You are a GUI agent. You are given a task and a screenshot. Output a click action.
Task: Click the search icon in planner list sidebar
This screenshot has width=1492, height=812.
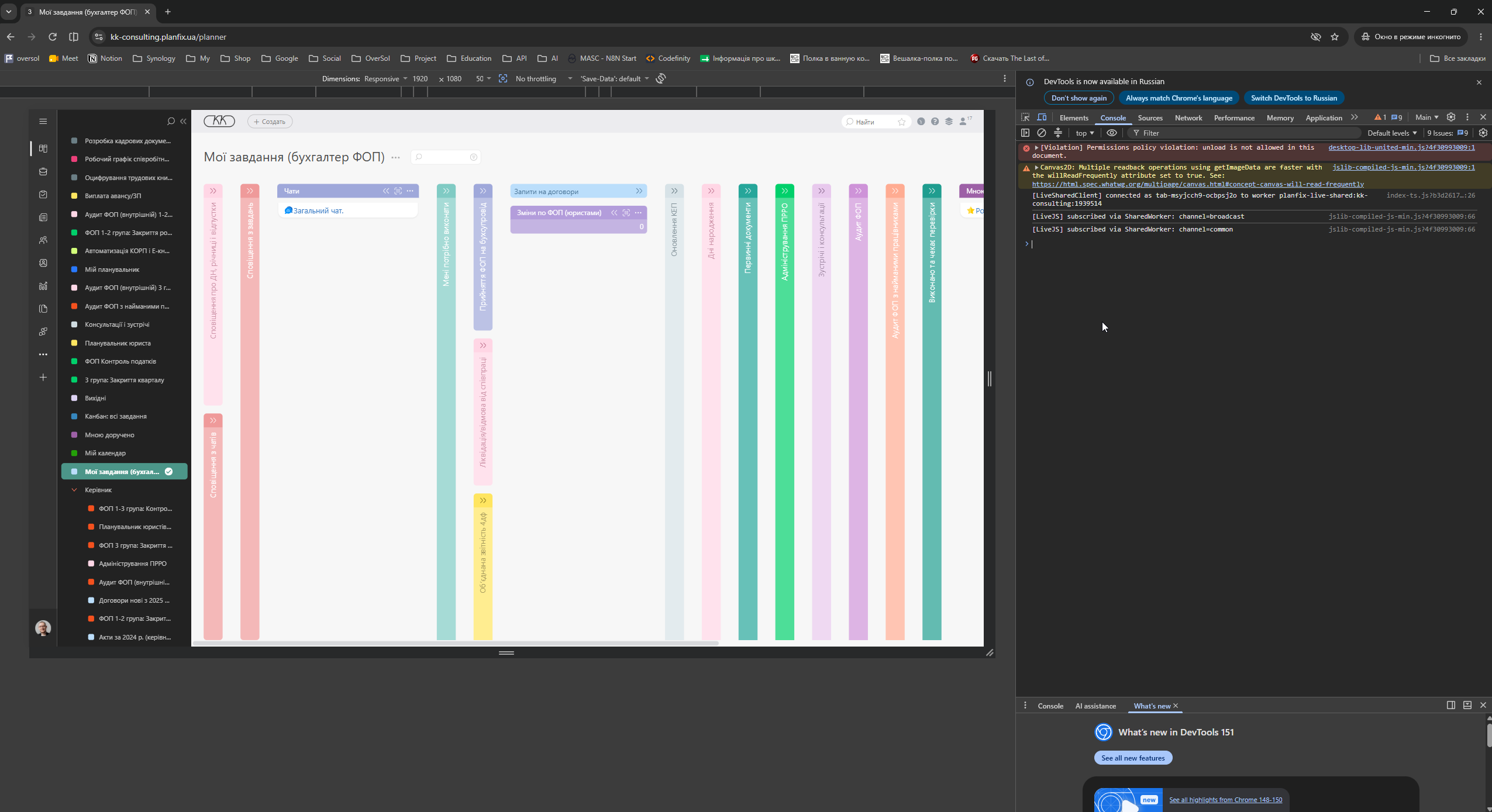tap(171, 121)
